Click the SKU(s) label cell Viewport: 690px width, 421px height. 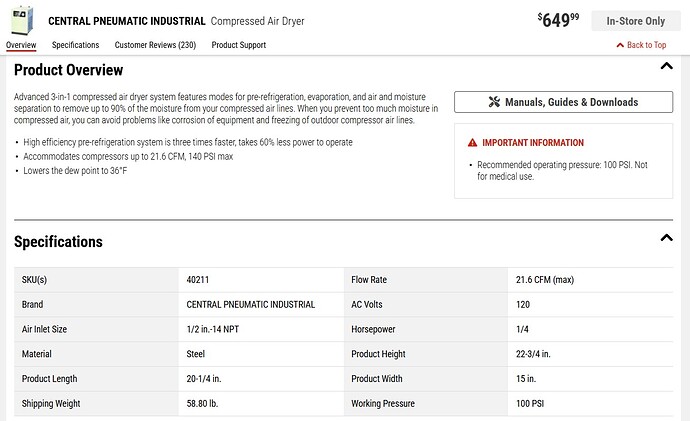(x=96, y=280)
